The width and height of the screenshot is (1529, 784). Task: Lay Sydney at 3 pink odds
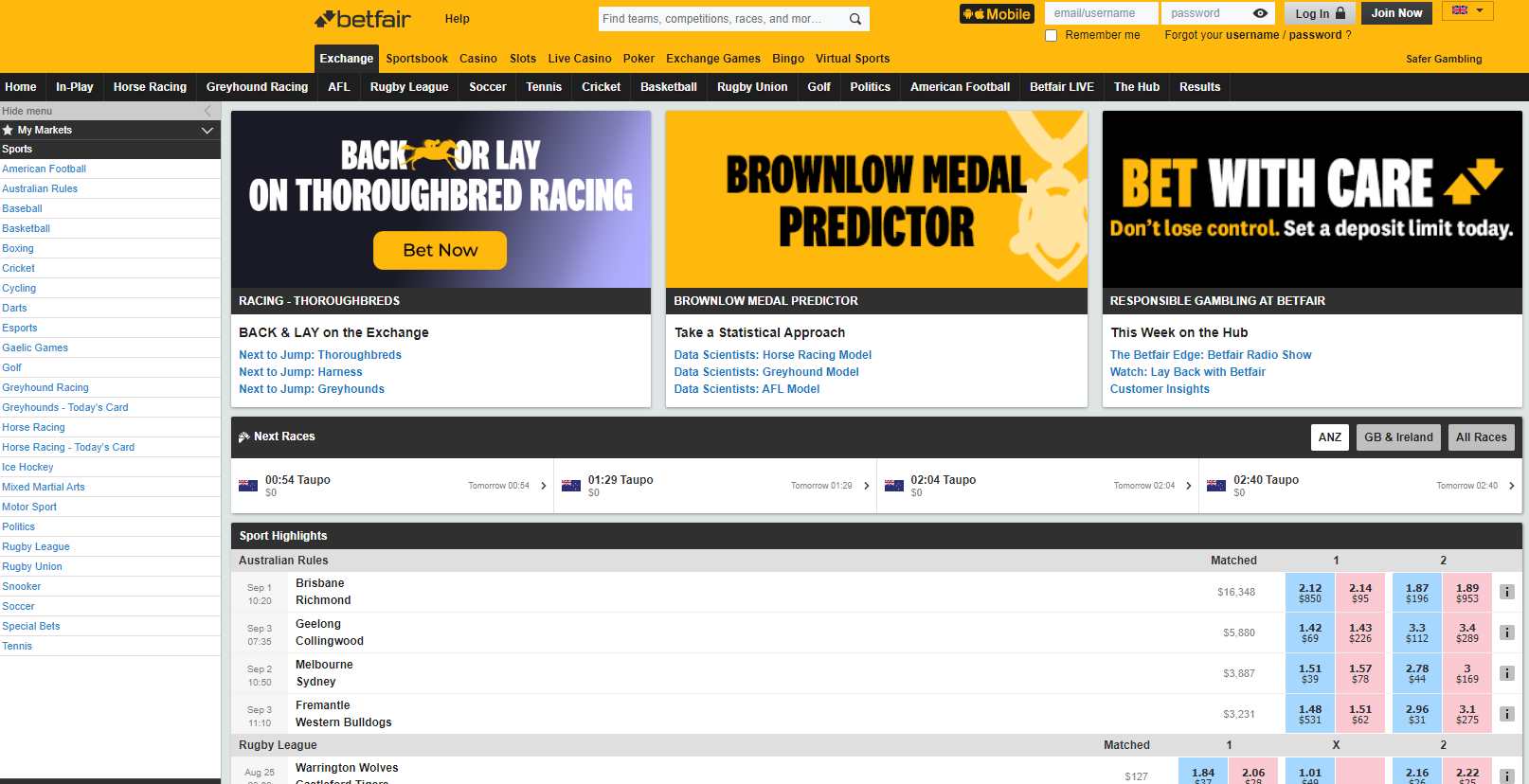coord(1467,673)
